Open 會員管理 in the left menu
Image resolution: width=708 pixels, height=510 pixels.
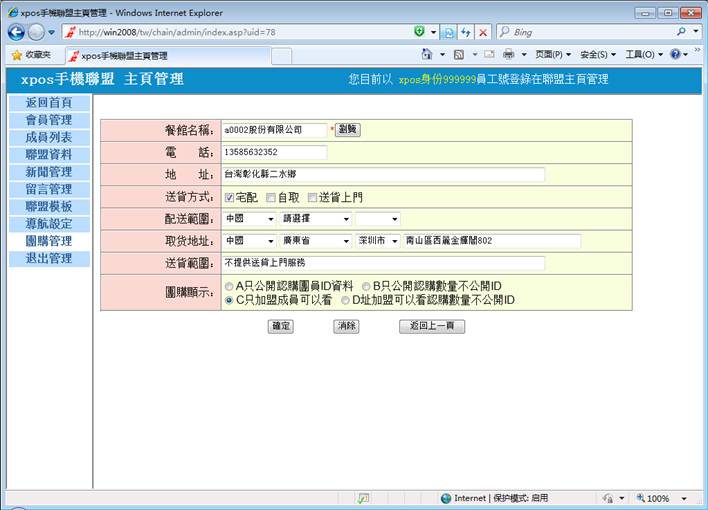coord(48,120)
